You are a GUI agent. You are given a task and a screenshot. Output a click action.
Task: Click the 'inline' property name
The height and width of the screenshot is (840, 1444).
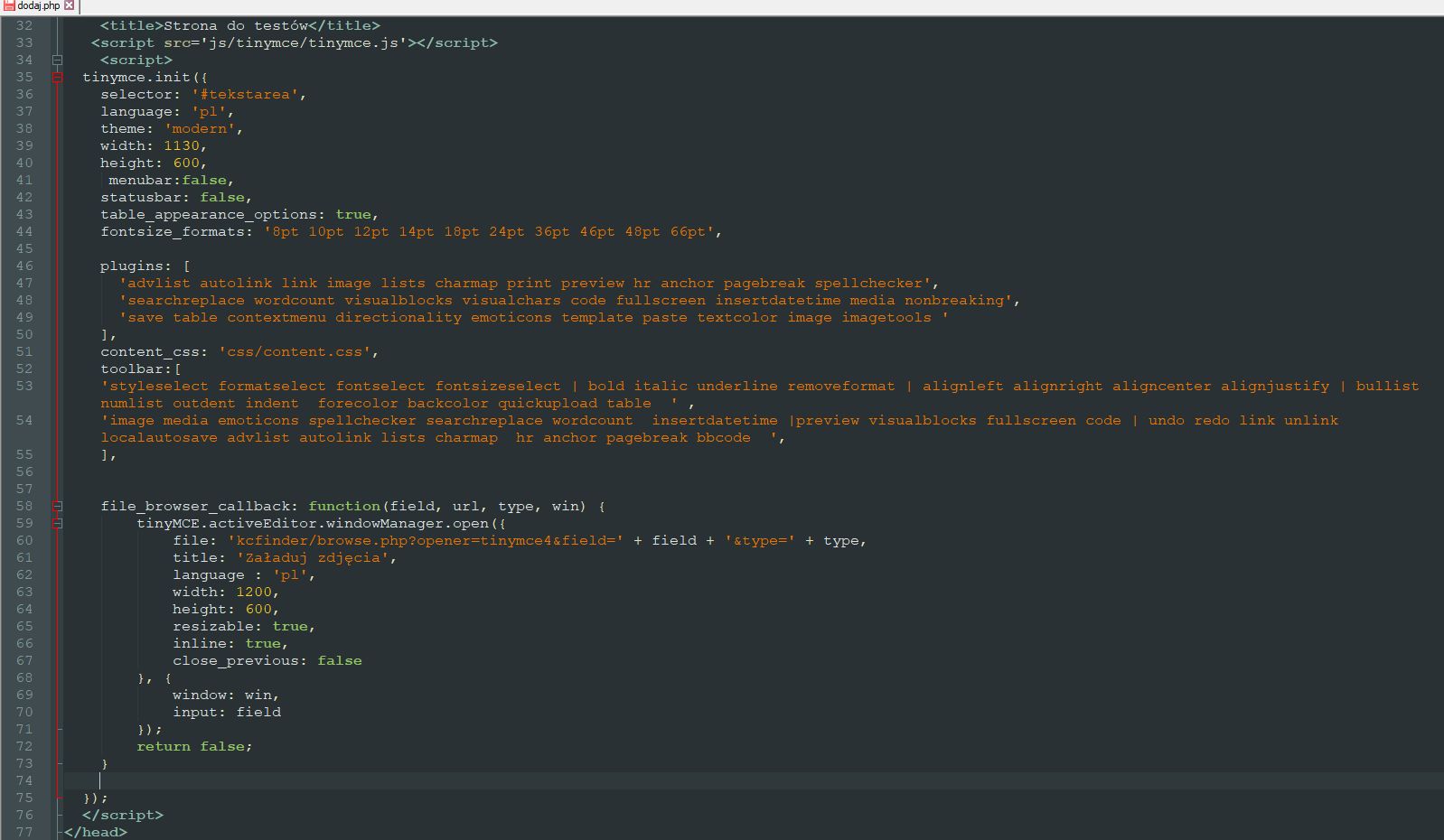pos(200,644)
